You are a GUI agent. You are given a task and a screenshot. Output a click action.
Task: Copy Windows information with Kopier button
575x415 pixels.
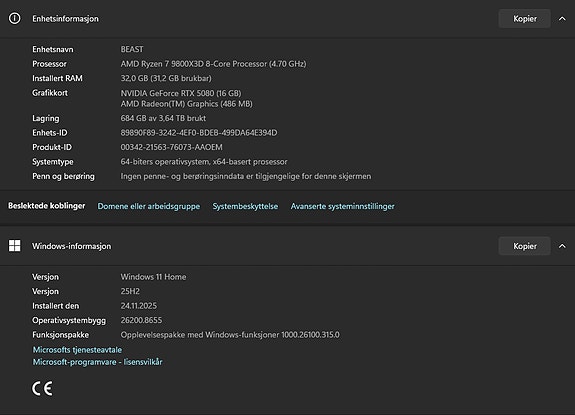[524, 246]
